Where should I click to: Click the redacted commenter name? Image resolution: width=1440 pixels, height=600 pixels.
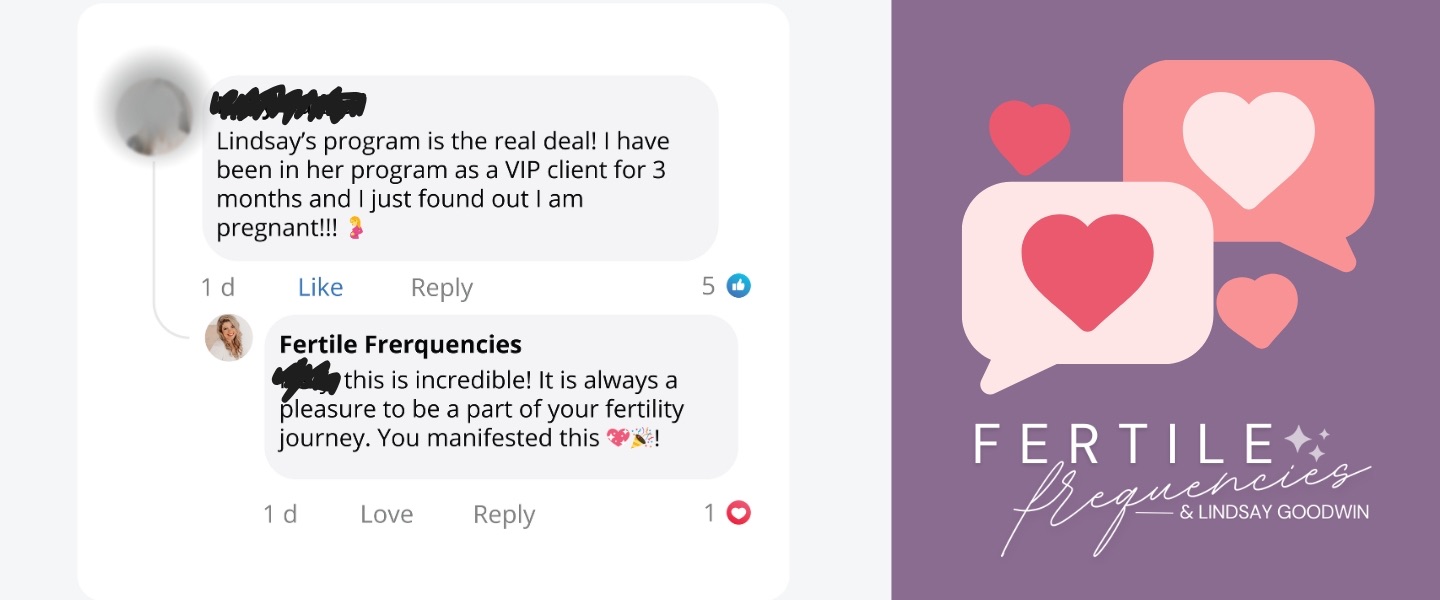tap(290, 102)
